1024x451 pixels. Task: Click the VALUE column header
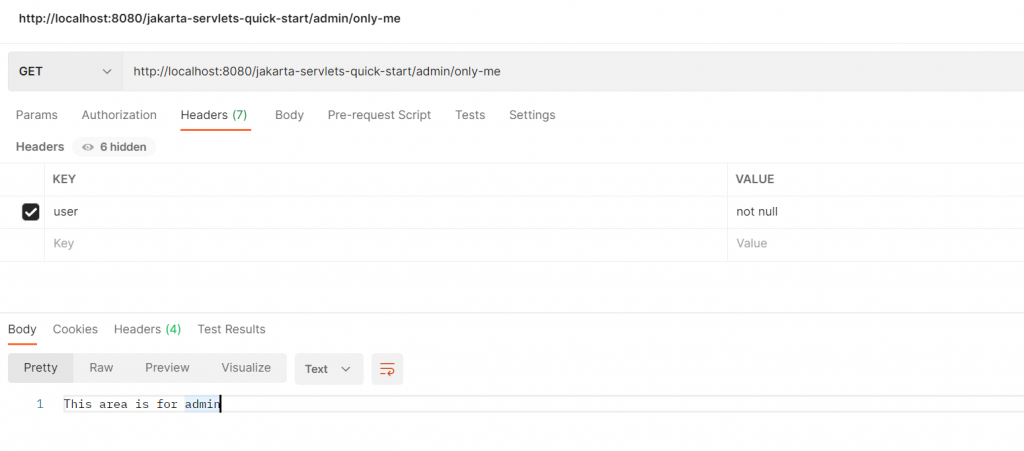click(755, 179)
